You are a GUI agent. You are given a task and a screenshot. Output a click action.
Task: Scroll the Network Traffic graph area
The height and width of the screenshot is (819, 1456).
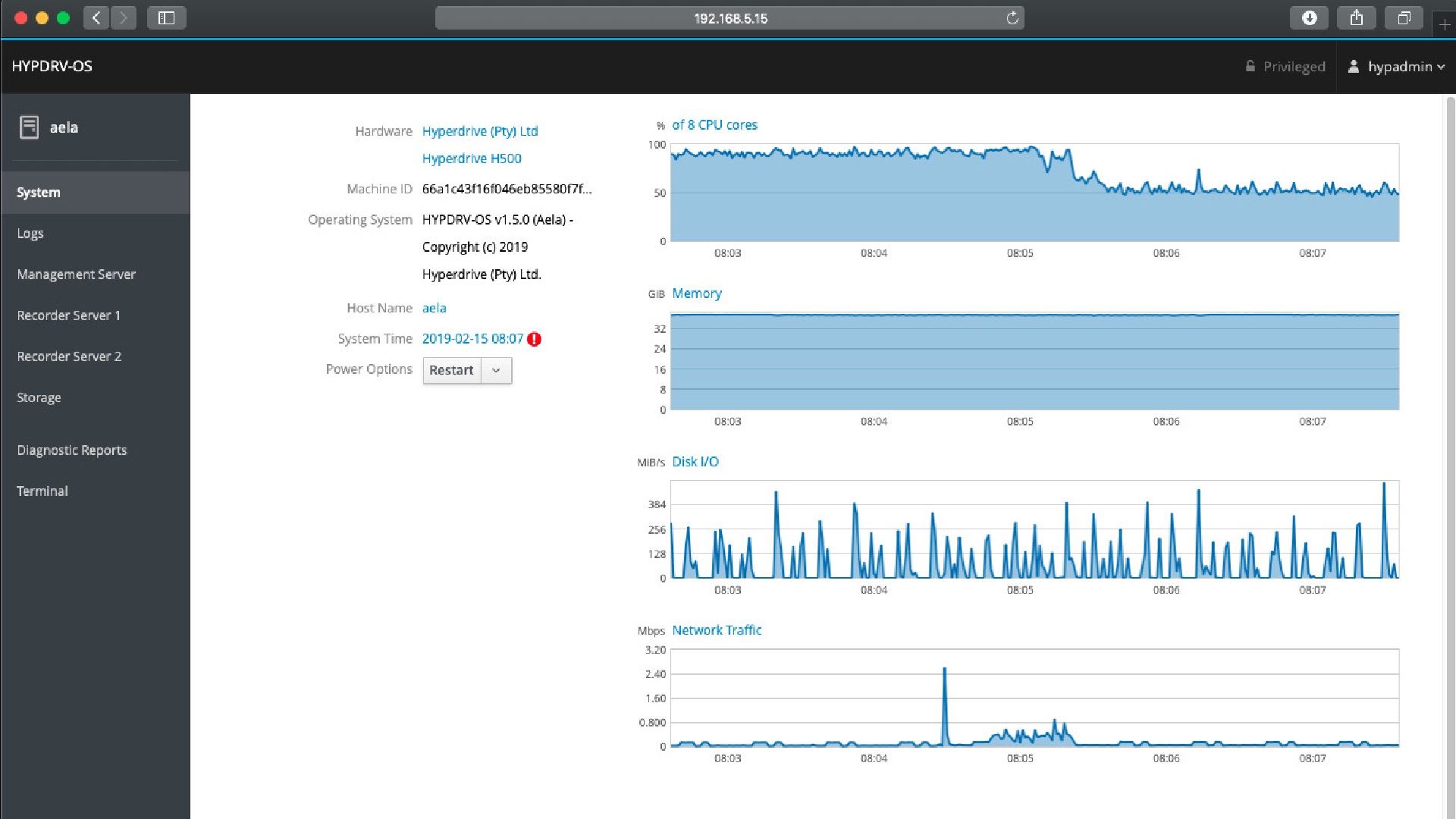[x=1035, y=700]
